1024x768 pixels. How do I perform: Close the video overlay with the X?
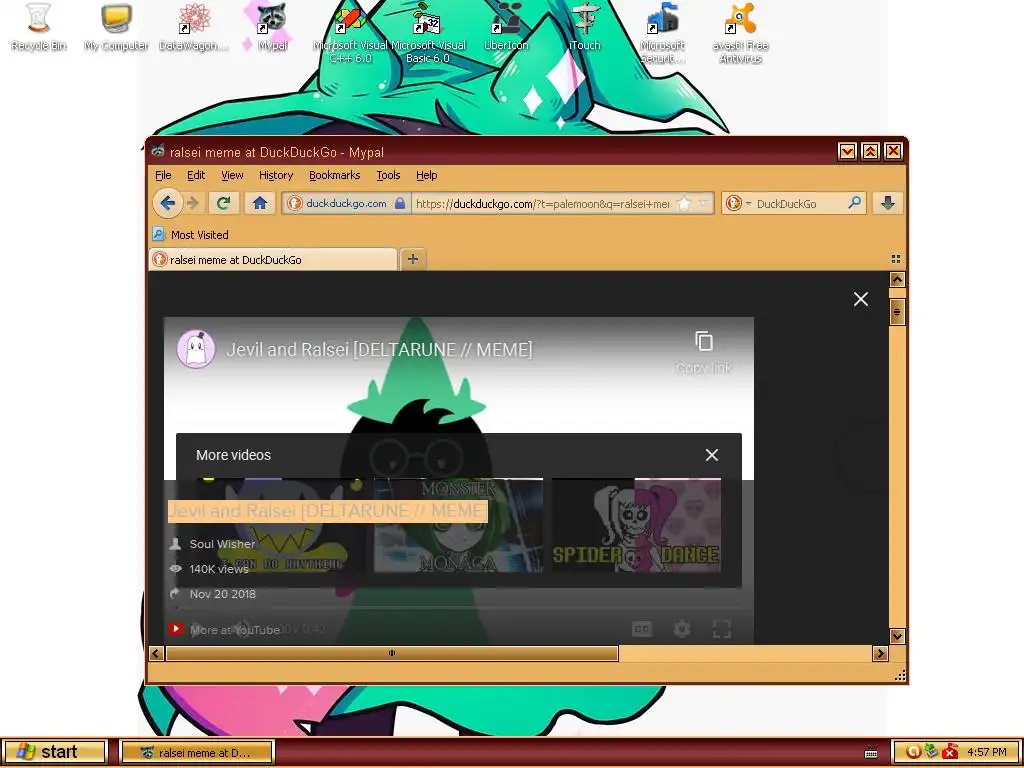coord(861,299)
